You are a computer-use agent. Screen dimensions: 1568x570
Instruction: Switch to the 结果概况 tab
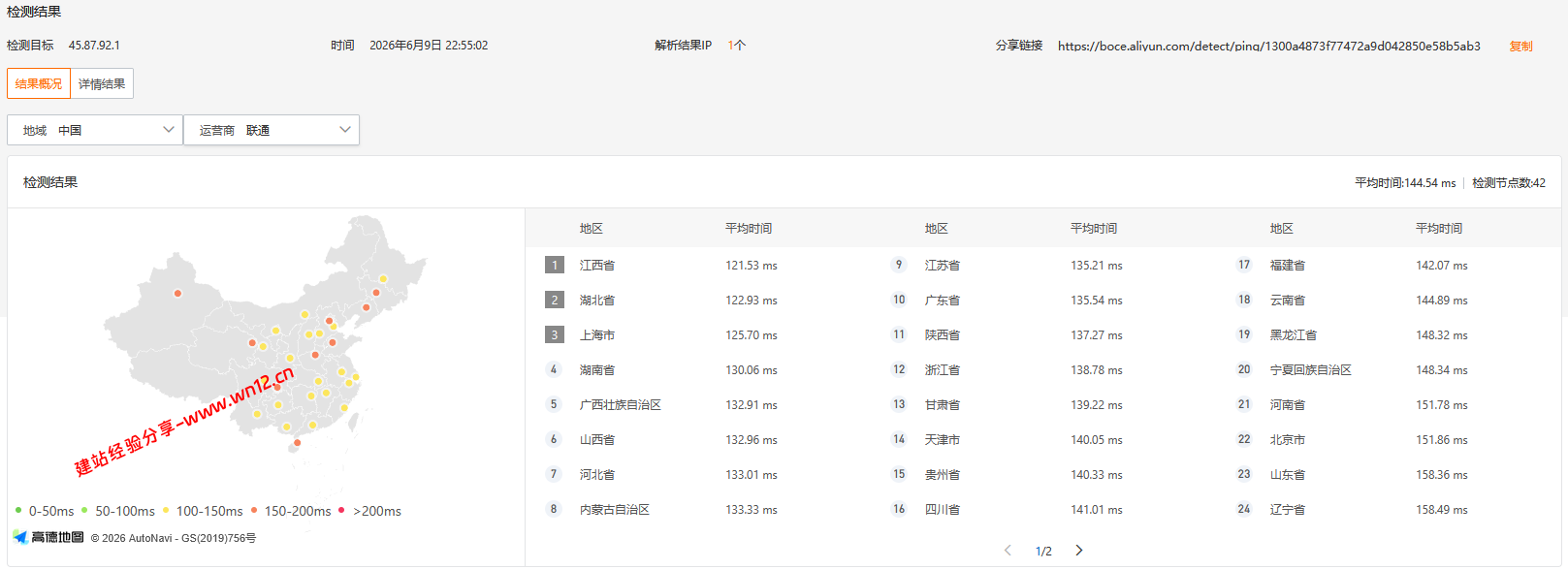[39, 83]
